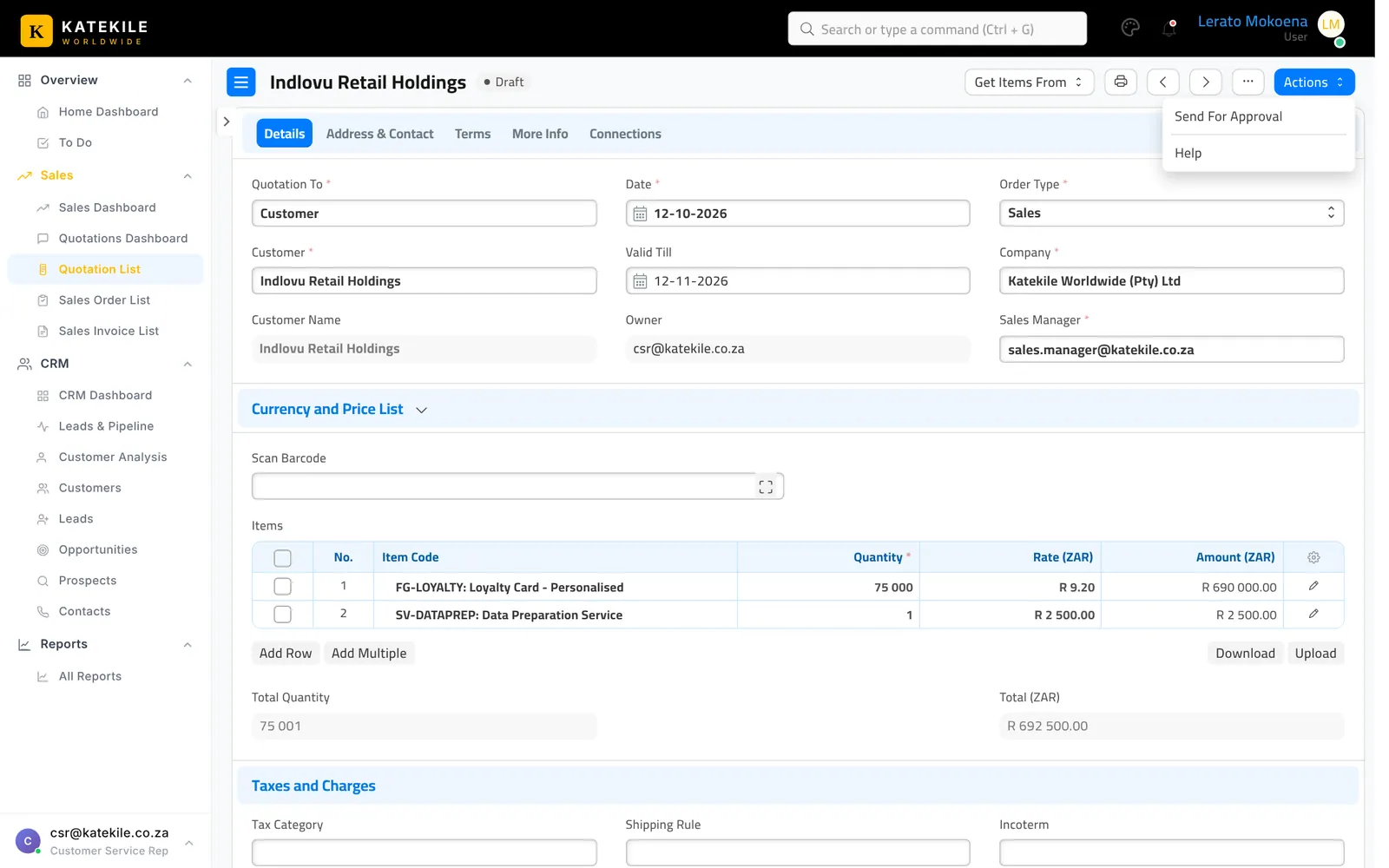1389x868 pixels.
Task: Collapse the CRM sidebar group
Action: [188, 364]
